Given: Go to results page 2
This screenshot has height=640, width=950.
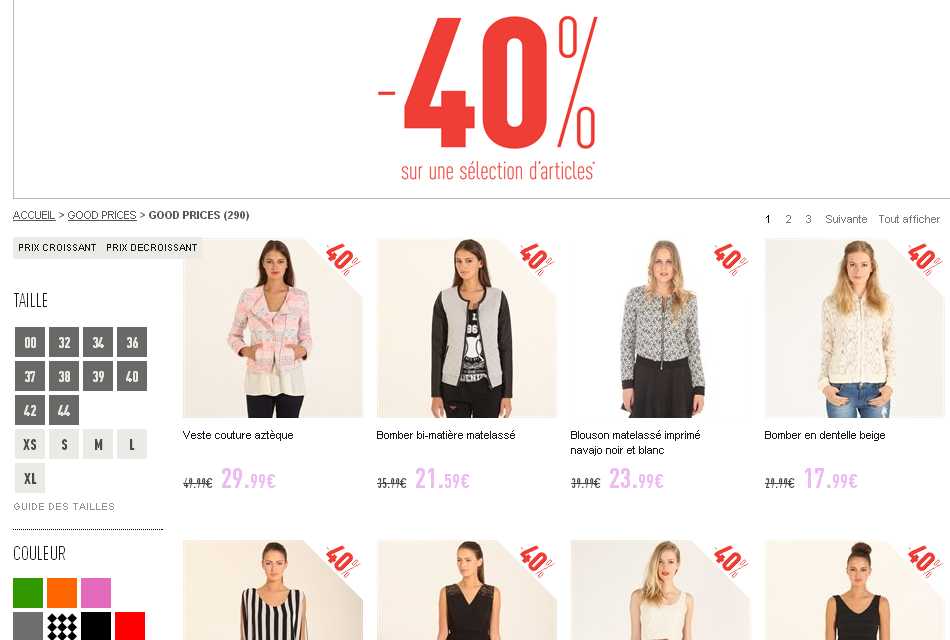Looking at the screenshot, I should pyautogui.click(x=788, y=219).
